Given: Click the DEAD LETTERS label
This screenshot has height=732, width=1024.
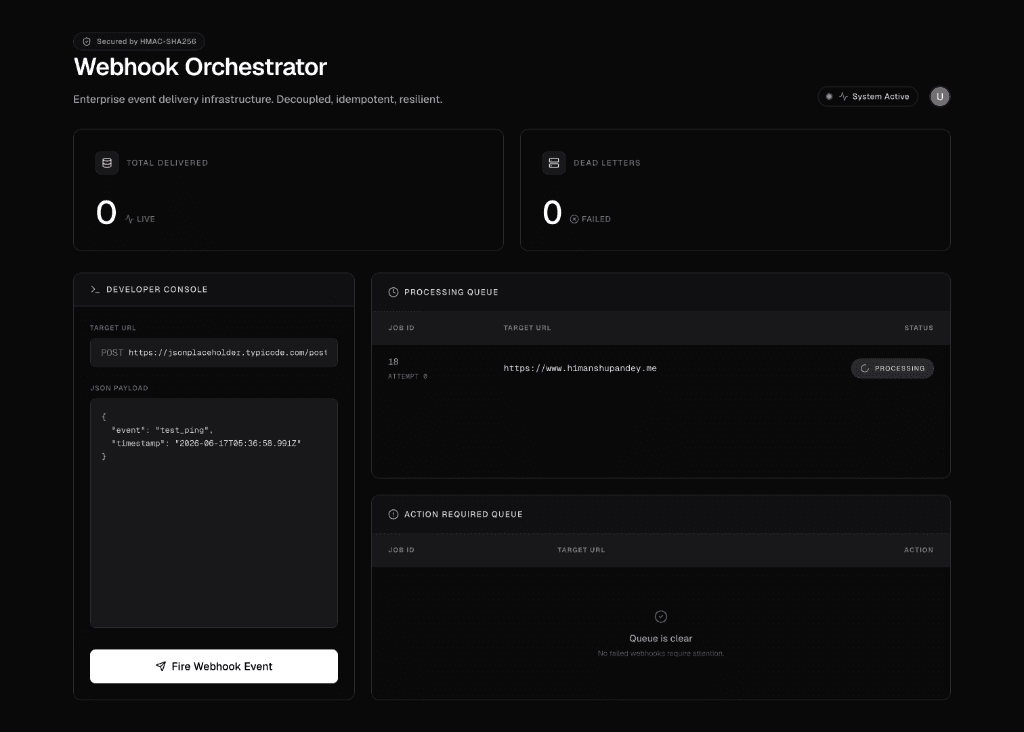Looking at the screenshot, I should click(x=607, y=163).
